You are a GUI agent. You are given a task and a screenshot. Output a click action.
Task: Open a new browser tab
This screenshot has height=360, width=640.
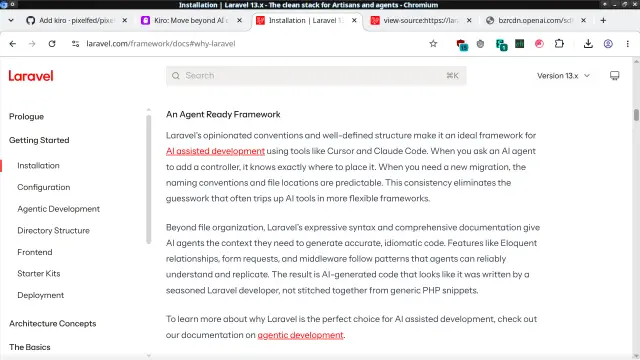click(x=603, y=20)
